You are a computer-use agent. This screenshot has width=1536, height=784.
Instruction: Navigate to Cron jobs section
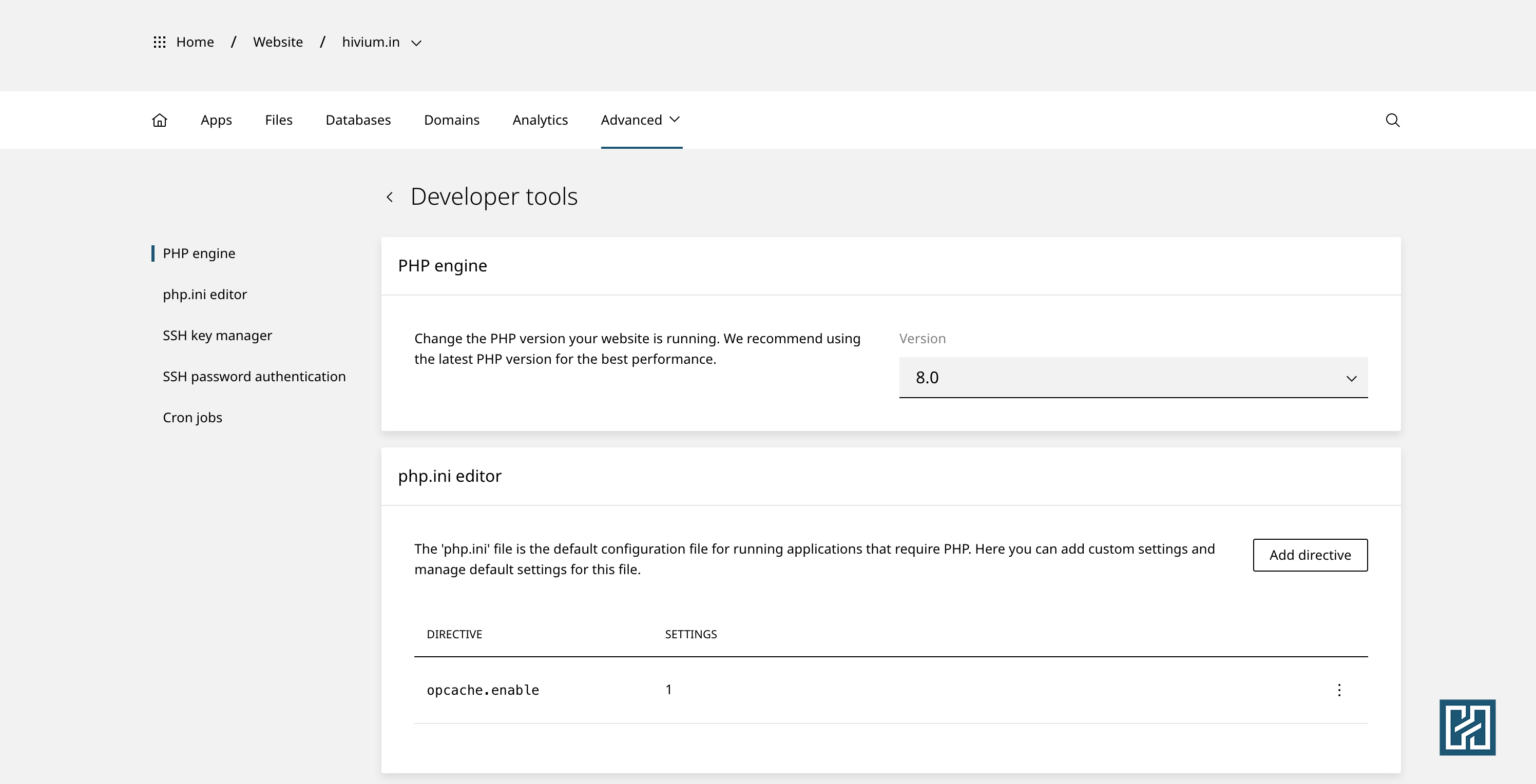tap(192, 418)
